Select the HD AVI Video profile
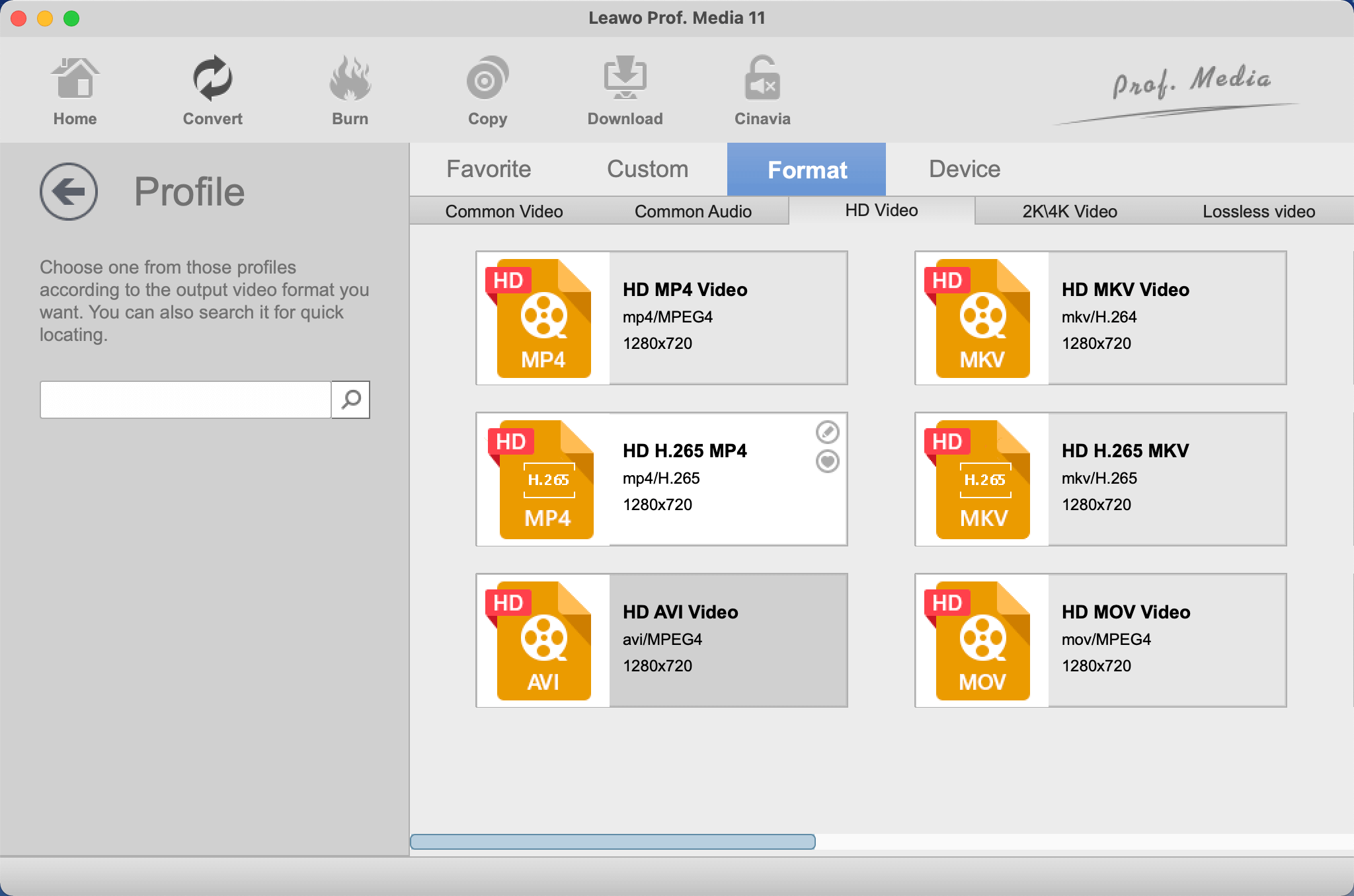Screen dimensions: 1354x896 [661, 639]
